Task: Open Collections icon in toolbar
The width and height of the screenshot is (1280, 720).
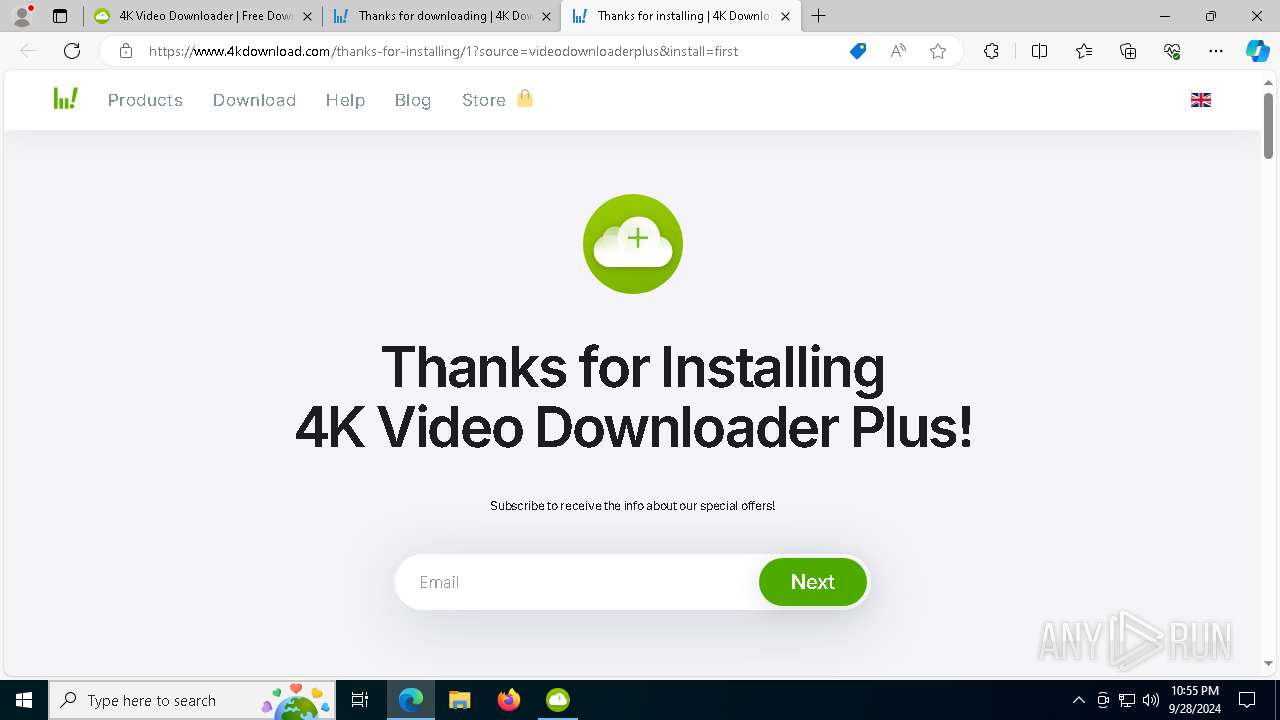Action: click(x=1128, y=51)
